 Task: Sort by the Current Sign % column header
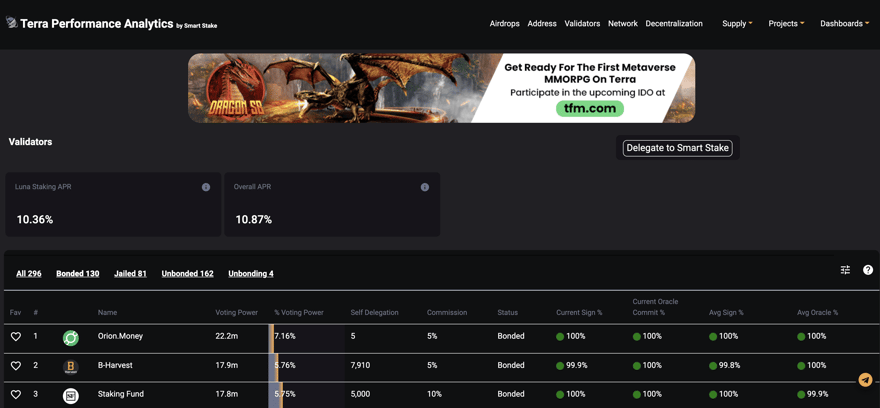click(579, 313)
